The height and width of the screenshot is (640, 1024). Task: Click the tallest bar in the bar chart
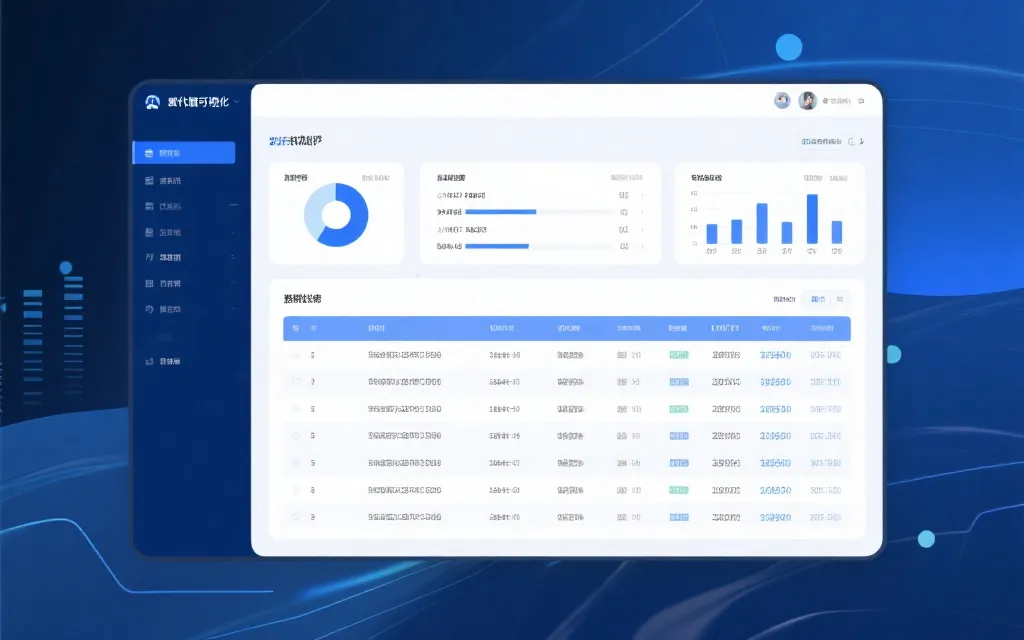pos(812,219)
